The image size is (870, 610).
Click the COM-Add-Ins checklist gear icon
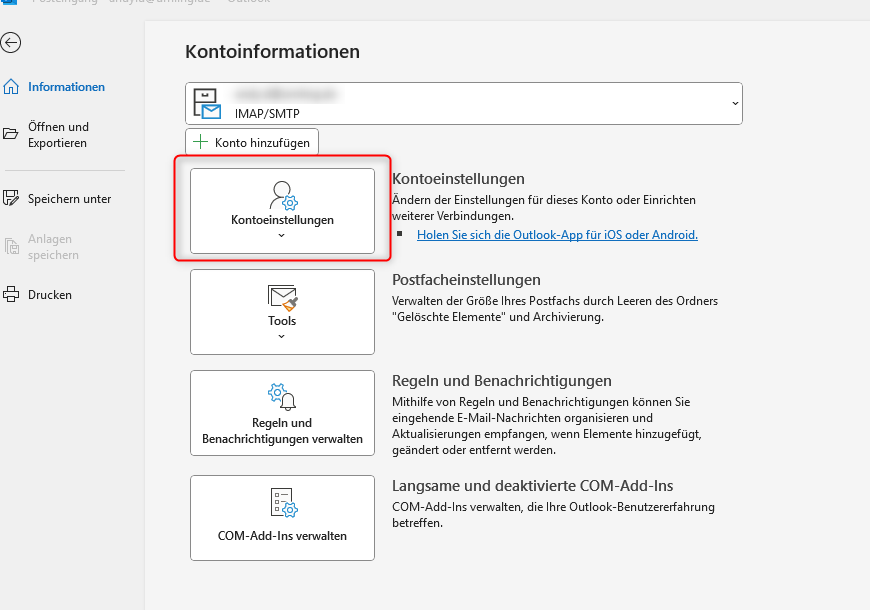pyautogui.click(x=282, y=503)
